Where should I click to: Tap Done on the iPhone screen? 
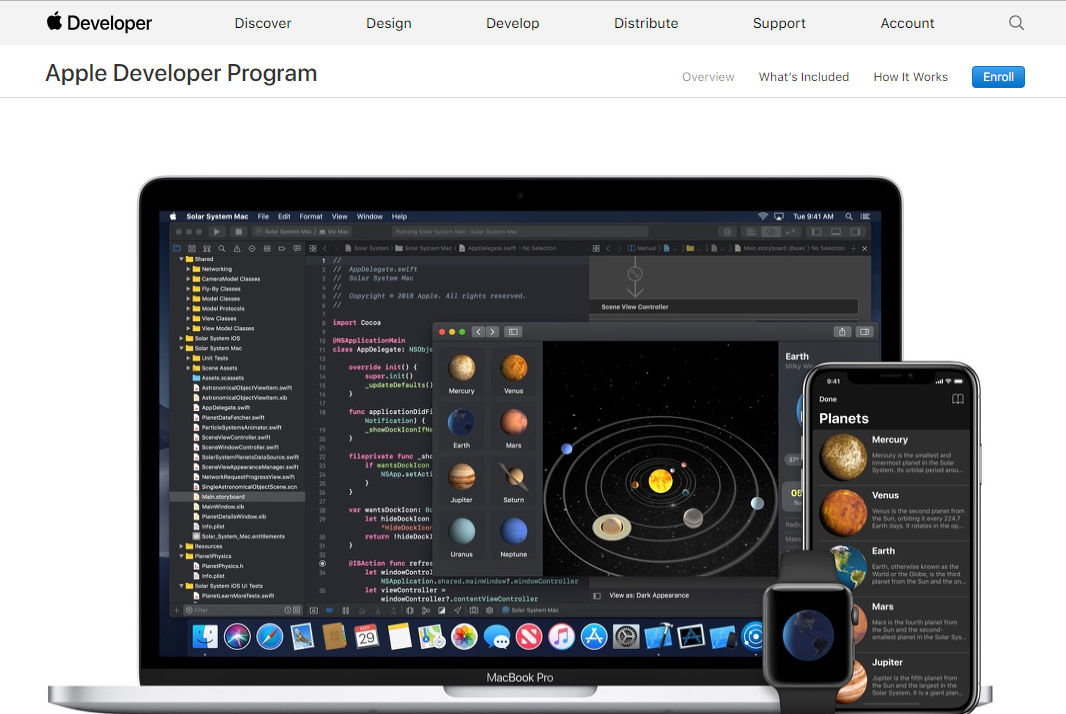point(828,399)
